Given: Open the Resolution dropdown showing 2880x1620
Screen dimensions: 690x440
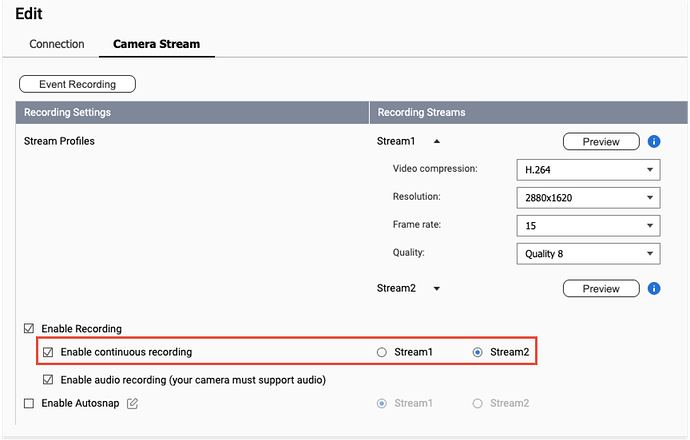Looking at the screenshot, I should [588, 198].
